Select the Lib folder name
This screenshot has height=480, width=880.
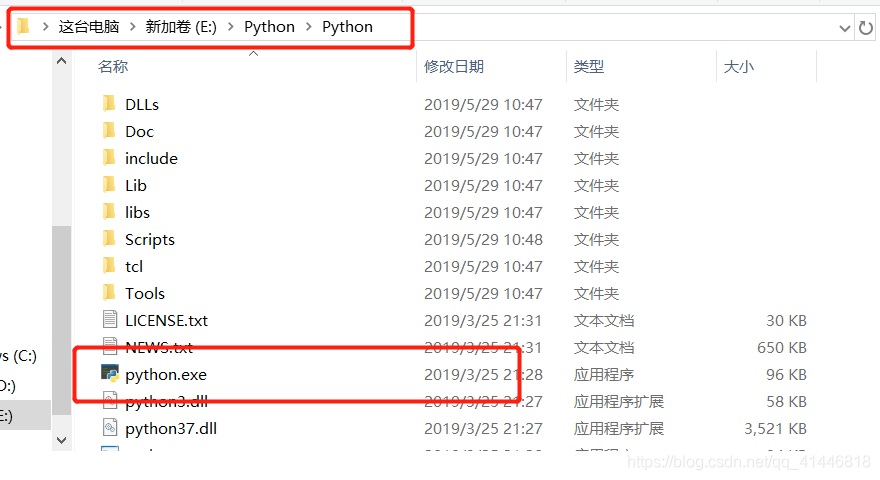click(x=136, y=185)
